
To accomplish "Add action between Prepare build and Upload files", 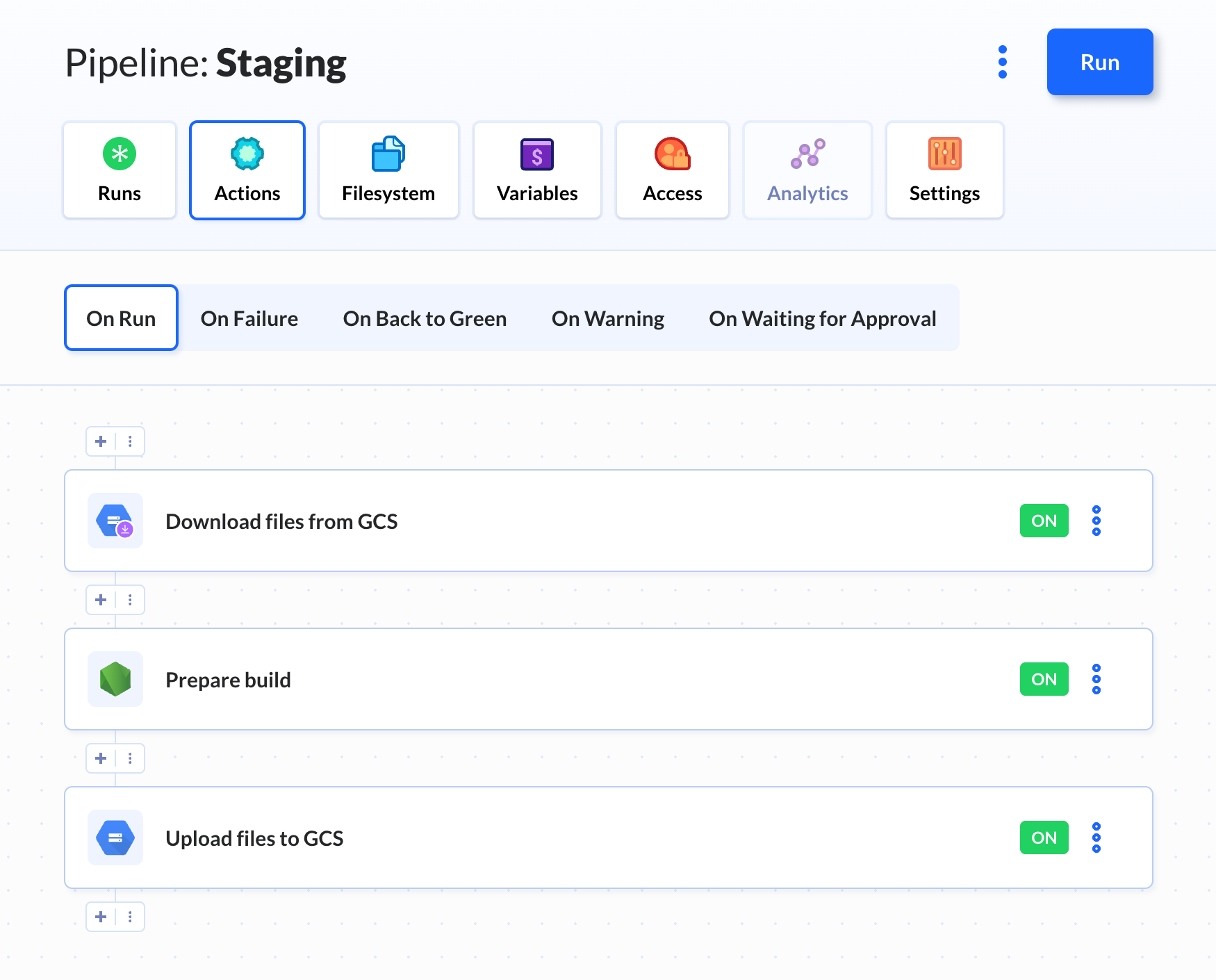I will tap(101, 758).
